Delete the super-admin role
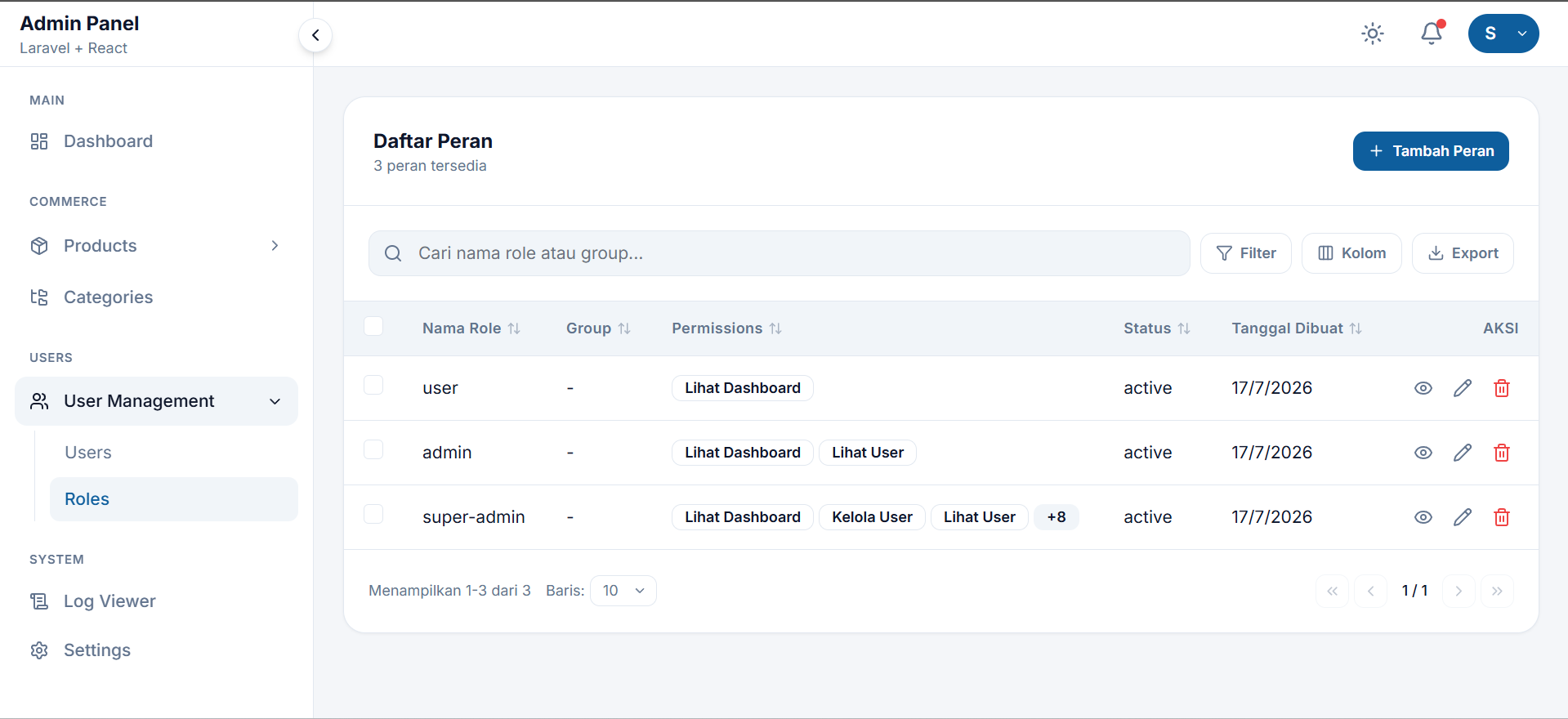Image resolution: width=1568 pixels, height=719 pixels. pos(1502,517)
